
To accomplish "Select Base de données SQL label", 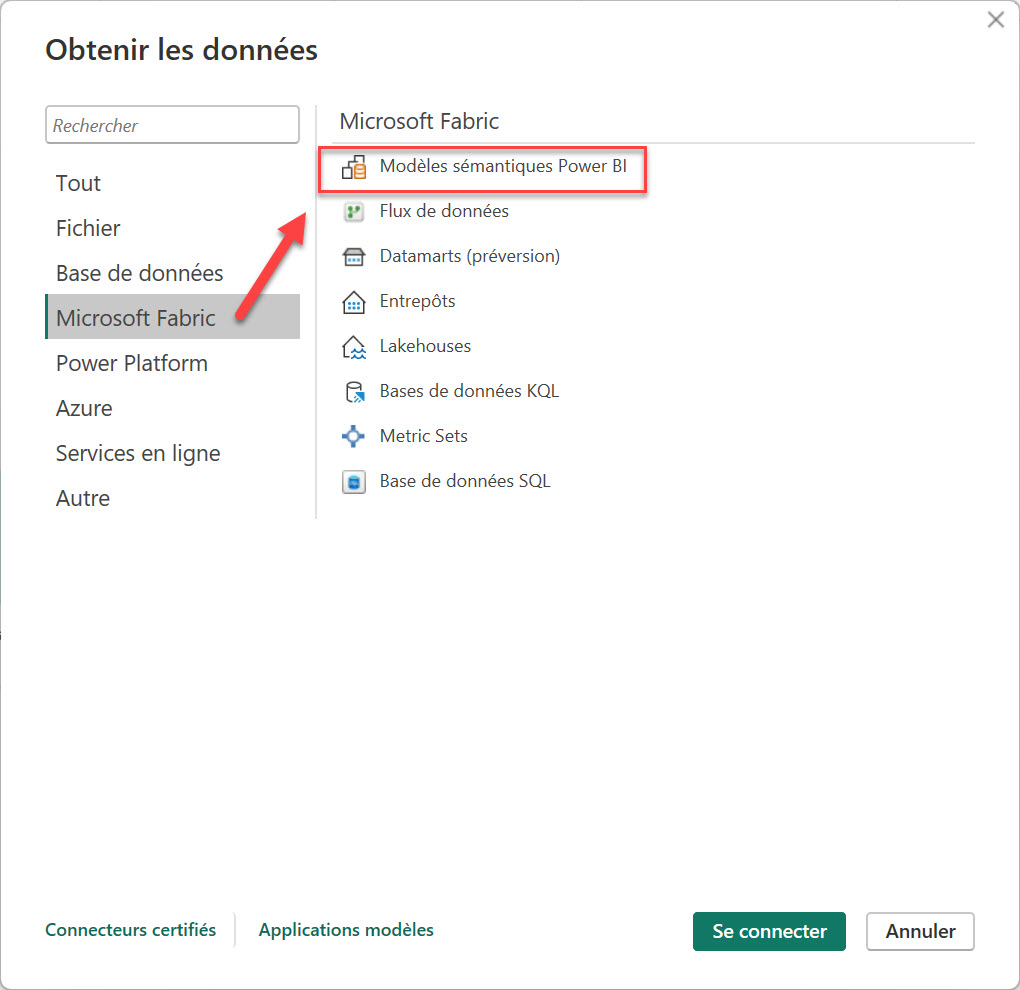I will (x=465, y=481).
